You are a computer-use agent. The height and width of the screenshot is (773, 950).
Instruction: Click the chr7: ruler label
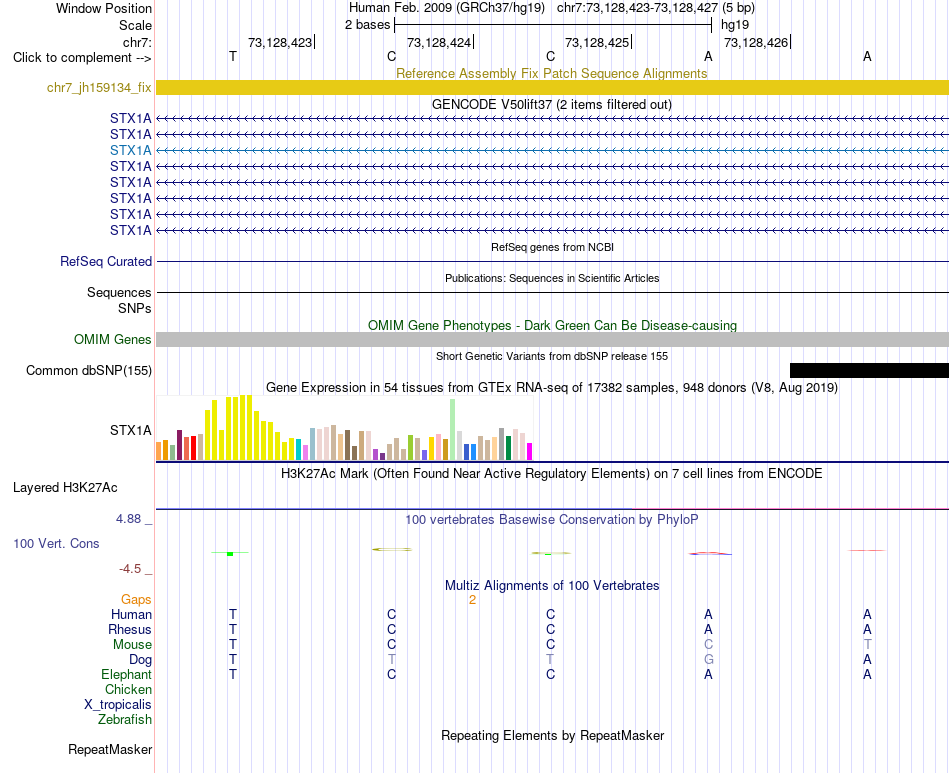pyautogui.click(x=137, y=42)
